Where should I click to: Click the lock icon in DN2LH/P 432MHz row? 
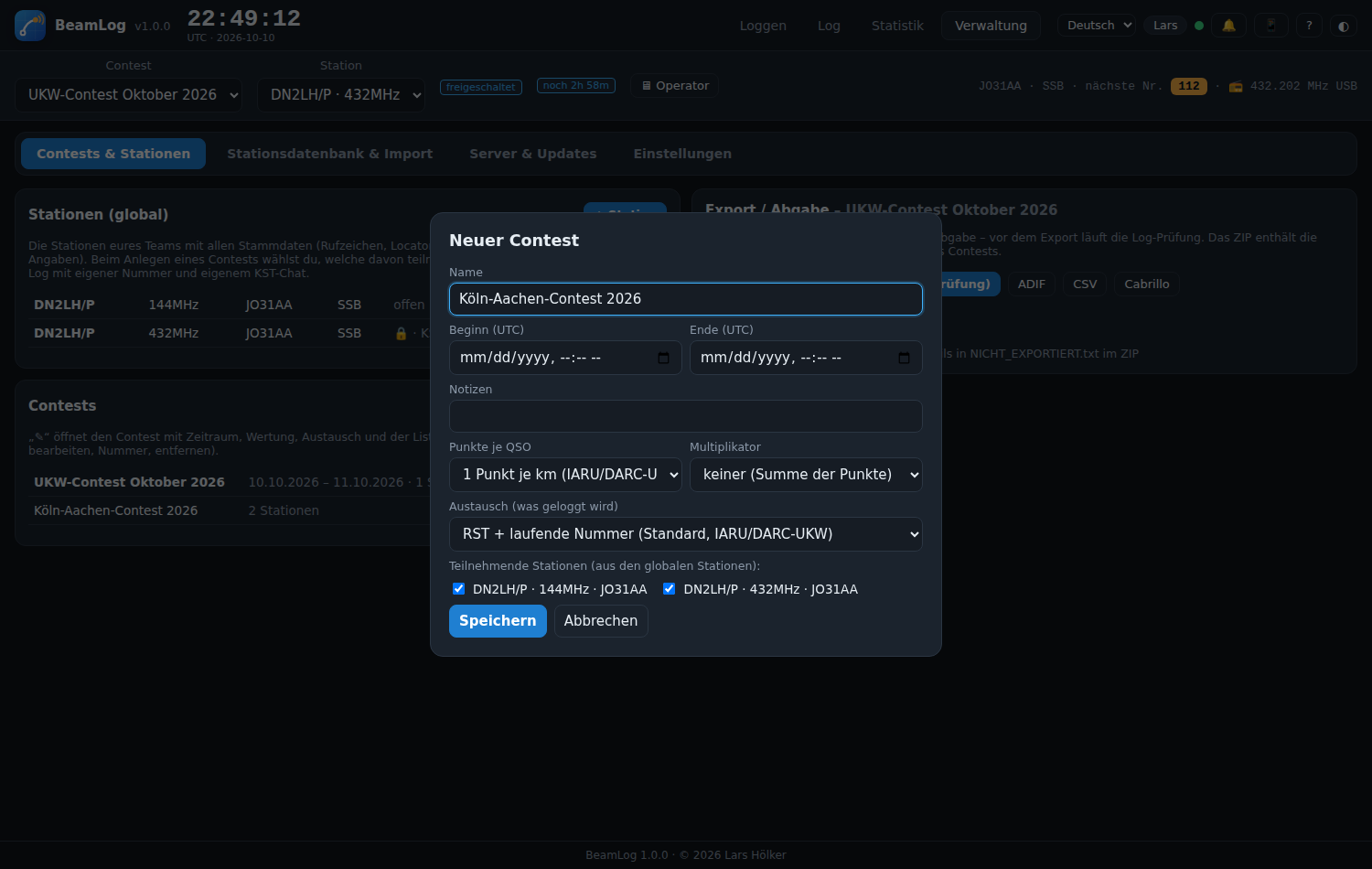[x=401, y=333]
